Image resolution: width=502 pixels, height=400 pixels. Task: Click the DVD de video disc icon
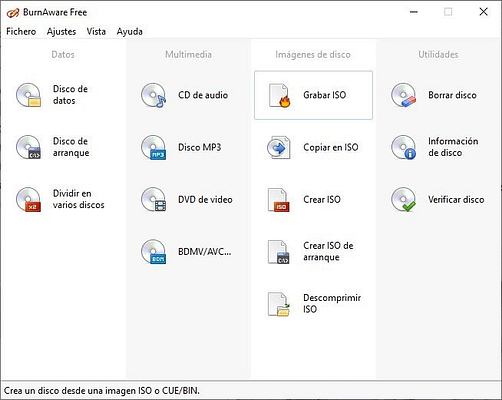pos(154,199)
